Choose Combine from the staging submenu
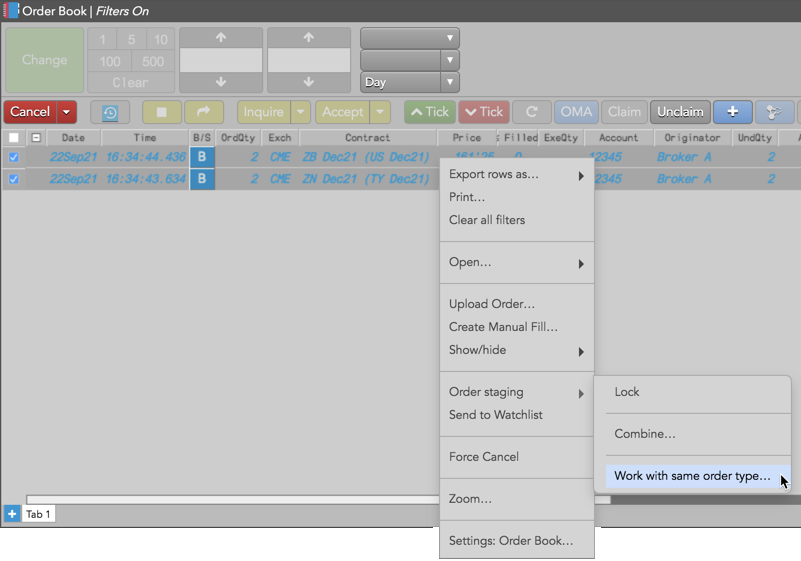Viewport: 801px width, 561px height. click(645, 434)
